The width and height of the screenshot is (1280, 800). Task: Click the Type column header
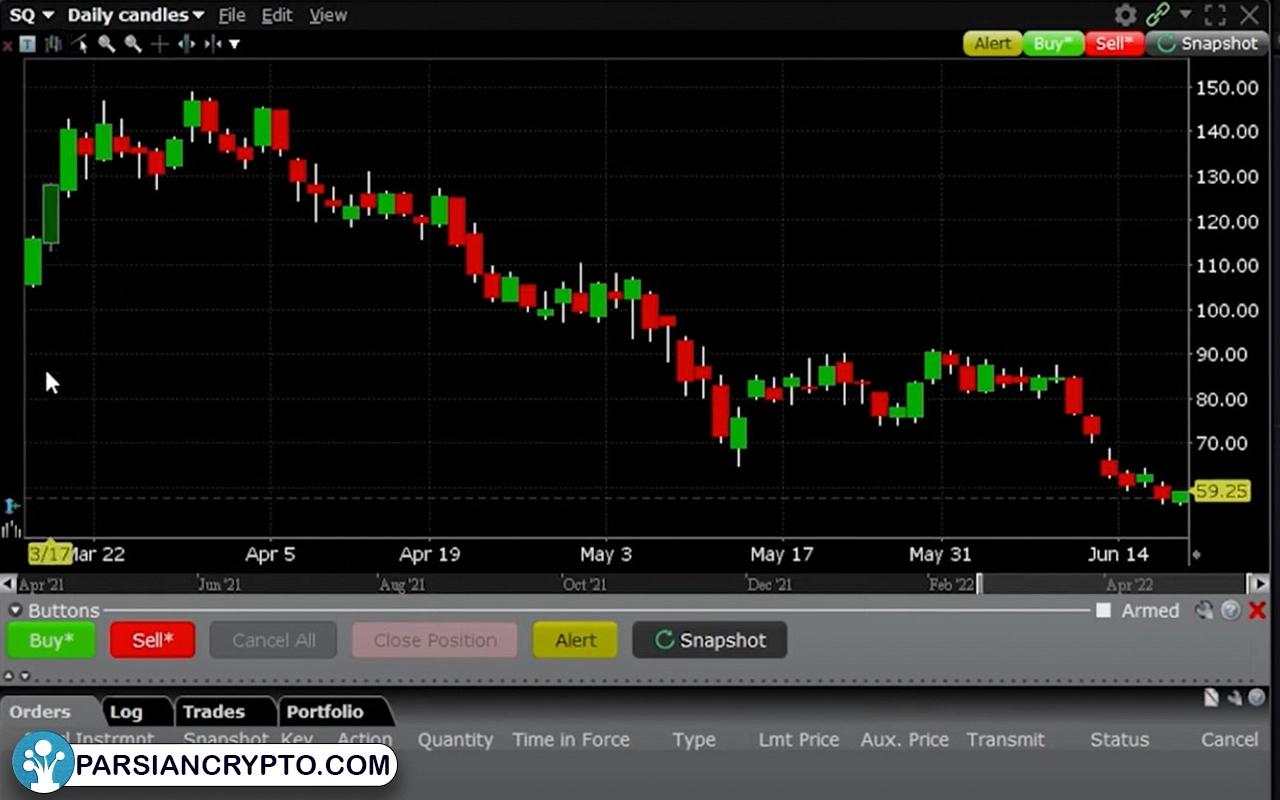point(694,740)
